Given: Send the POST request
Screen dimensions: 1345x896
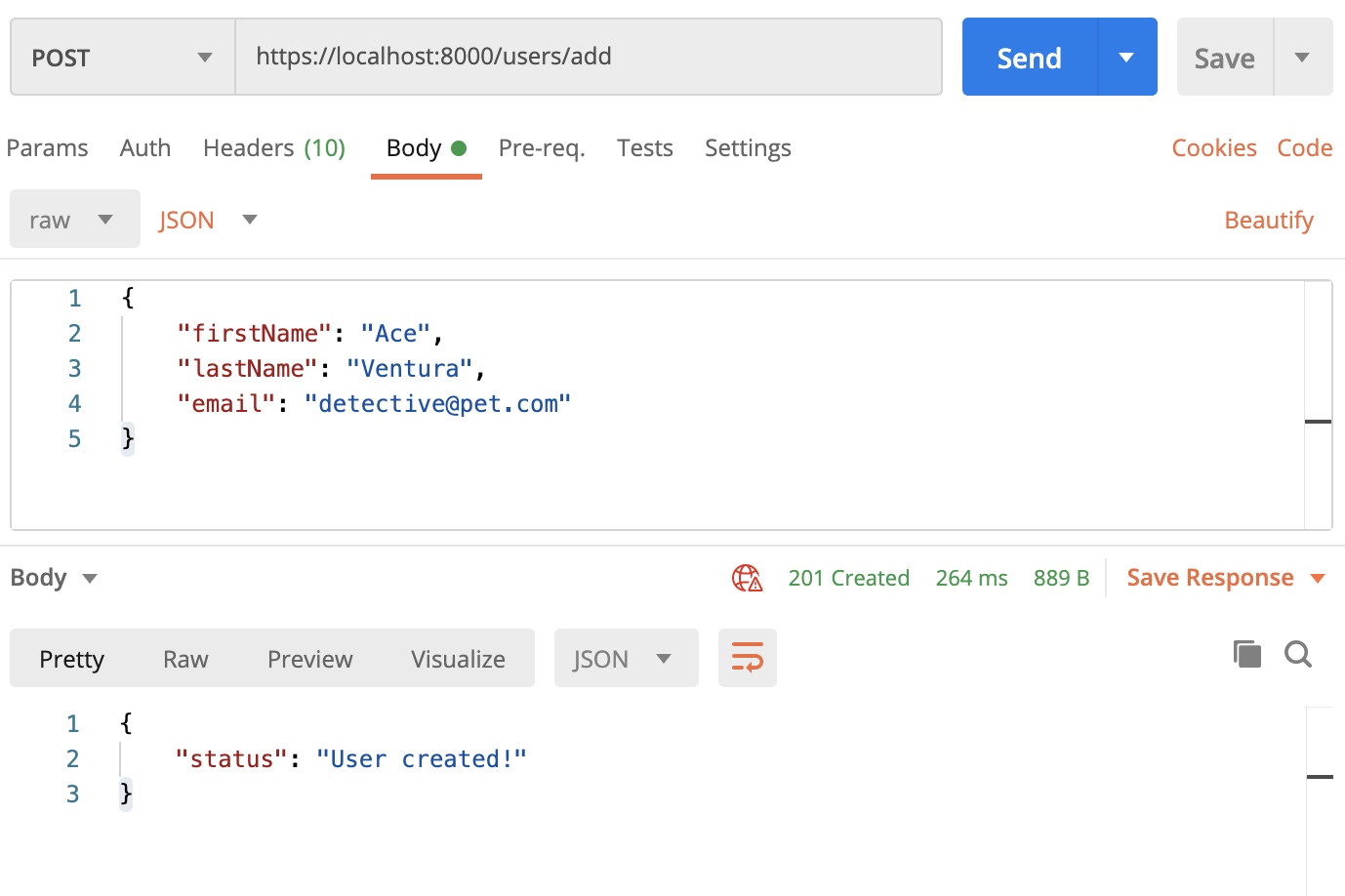Looking at the screenshot, I should click(x=1030, y=57).
